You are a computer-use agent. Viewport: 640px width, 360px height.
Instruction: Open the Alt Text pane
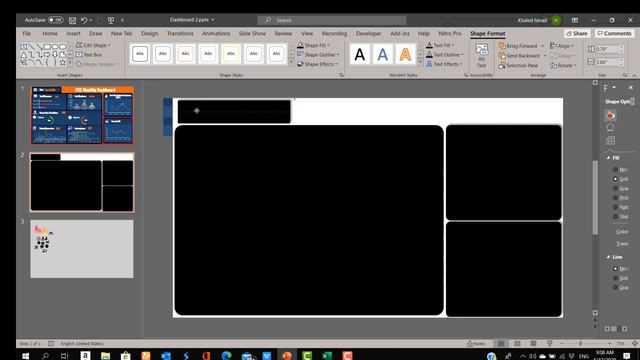482,56
